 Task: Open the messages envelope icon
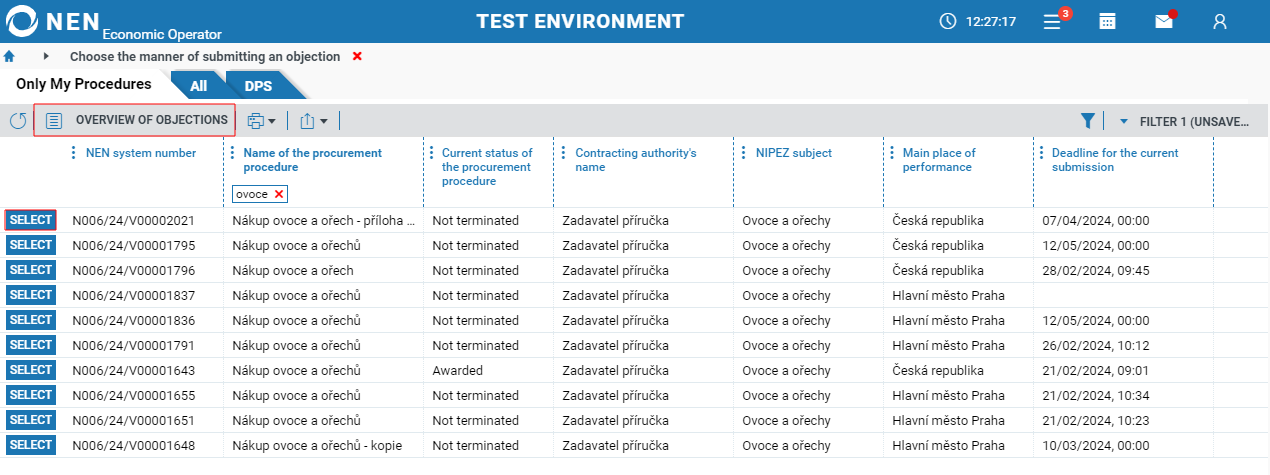tap(1164, 21)
